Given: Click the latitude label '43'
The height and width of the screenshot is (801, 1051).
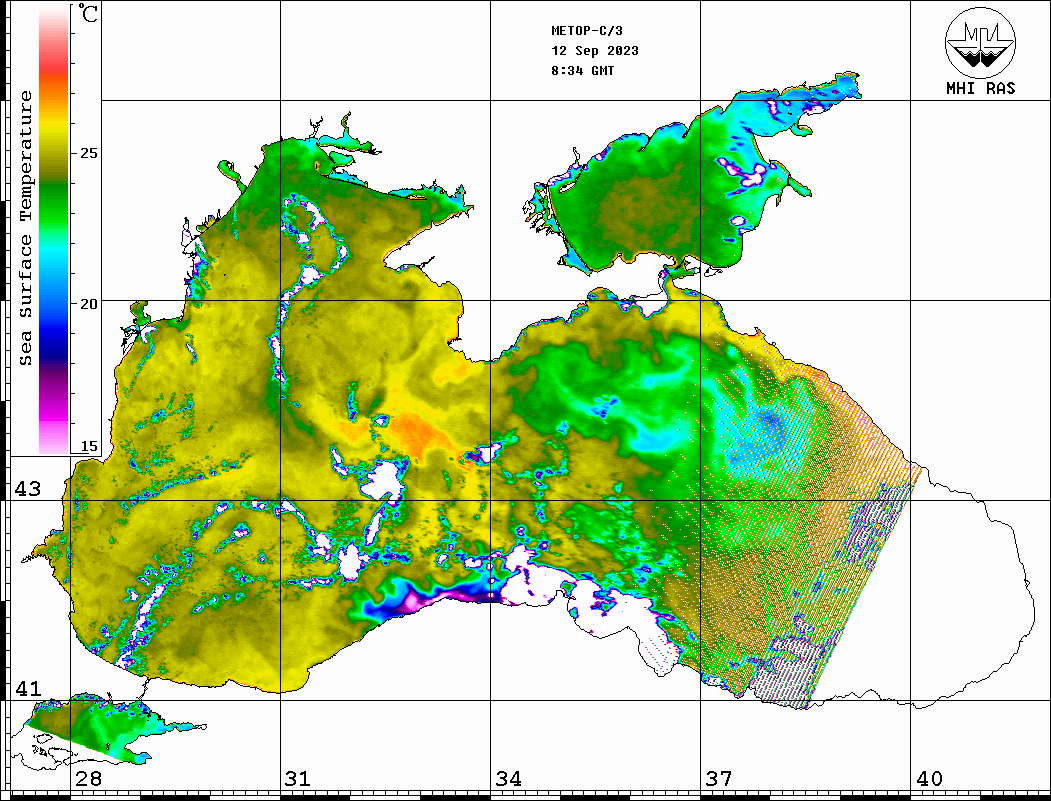Looking at the screenshot, I should pyautogui.click(x=28, y=489).
